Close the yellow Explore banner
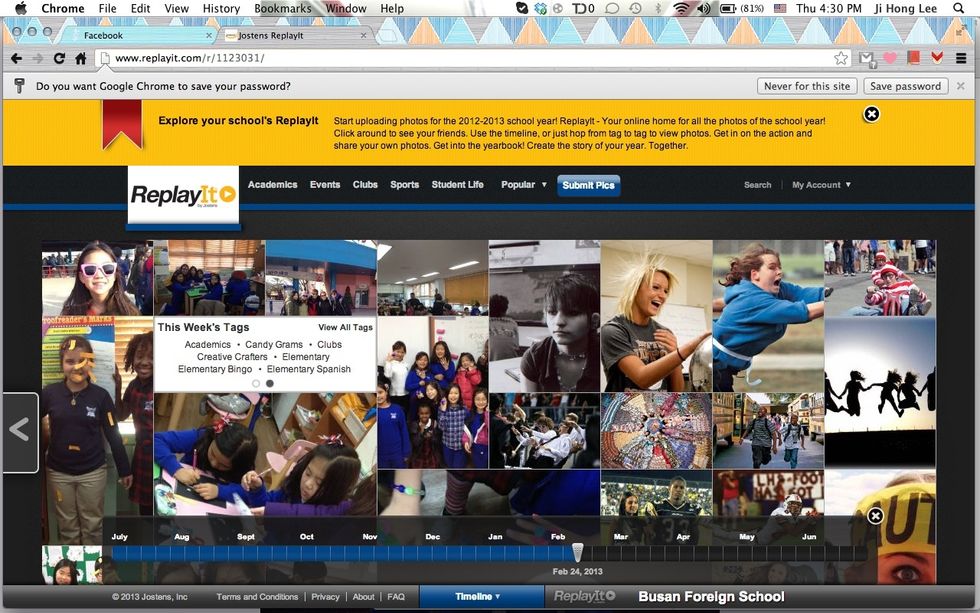This screenshot has height=613, width=980. tap(871, 114)
